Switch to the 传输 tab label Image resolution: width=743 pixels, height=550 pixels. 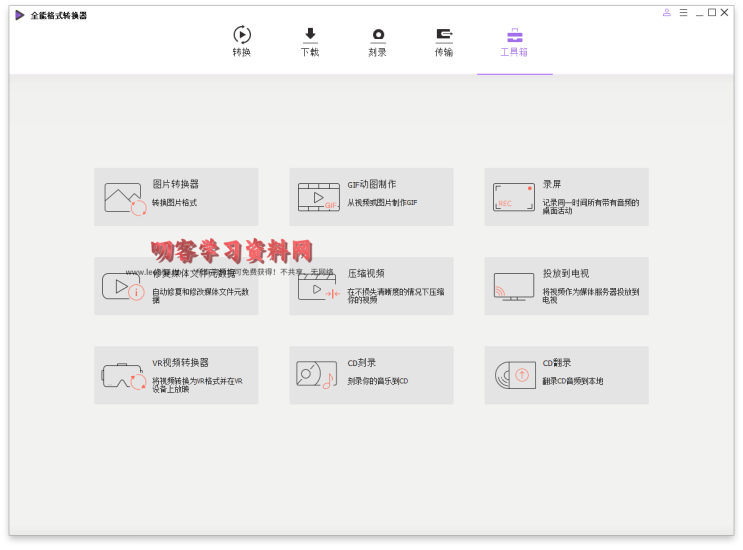(444, 52)
